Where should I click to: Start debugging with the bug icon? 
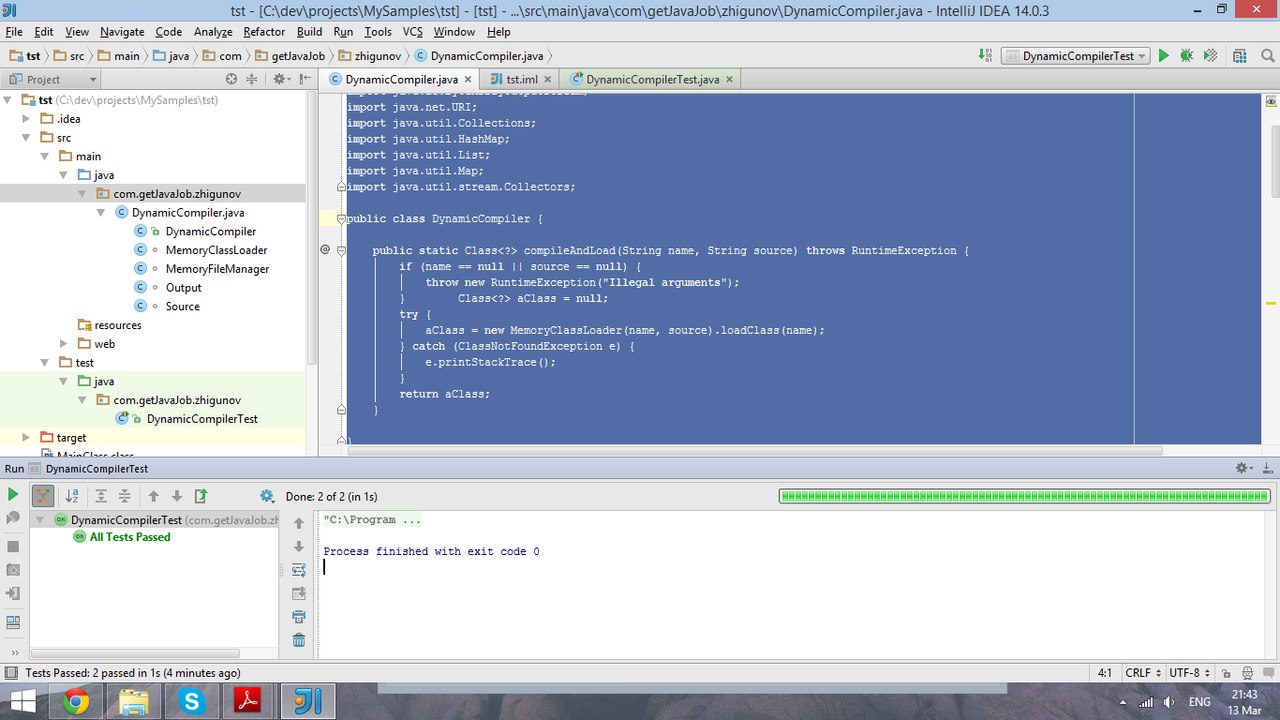1186,56
